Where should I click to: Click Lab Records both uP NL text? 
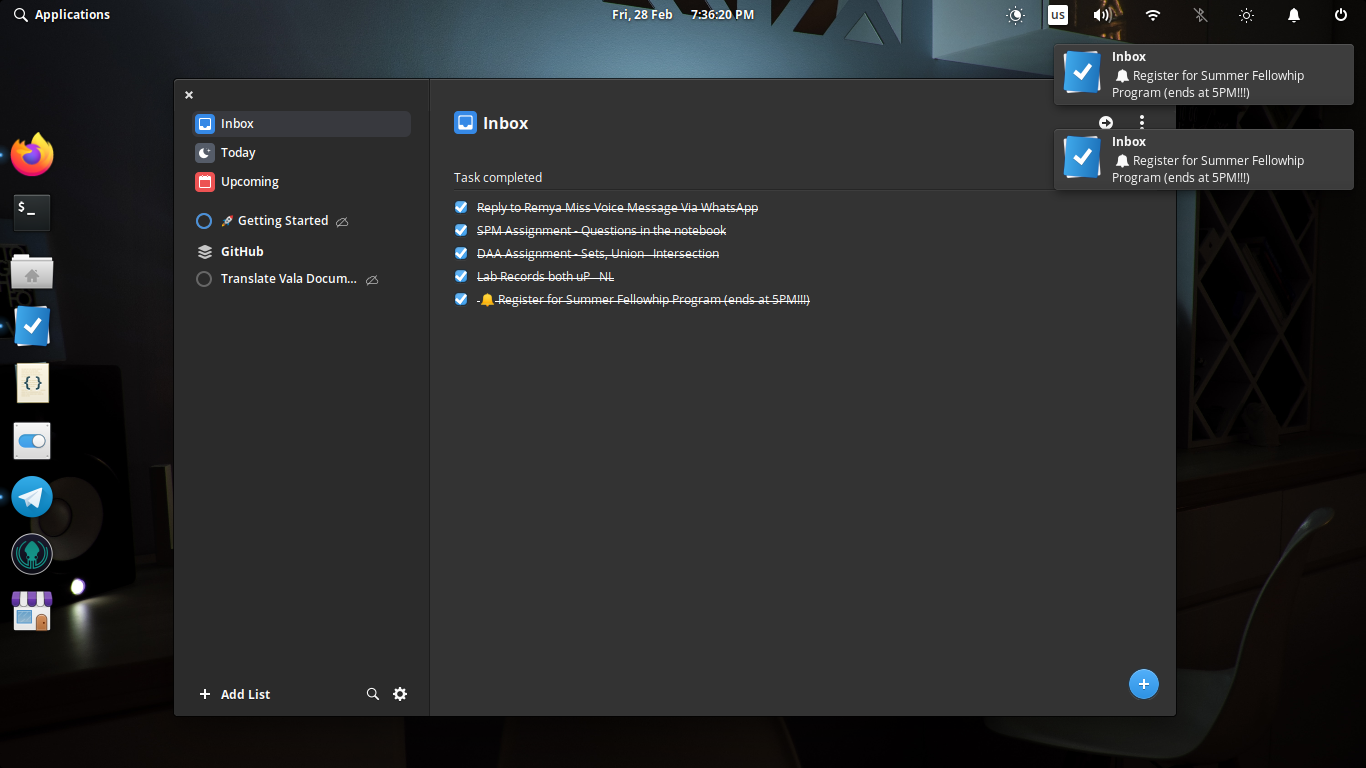(x=545, y=277)
